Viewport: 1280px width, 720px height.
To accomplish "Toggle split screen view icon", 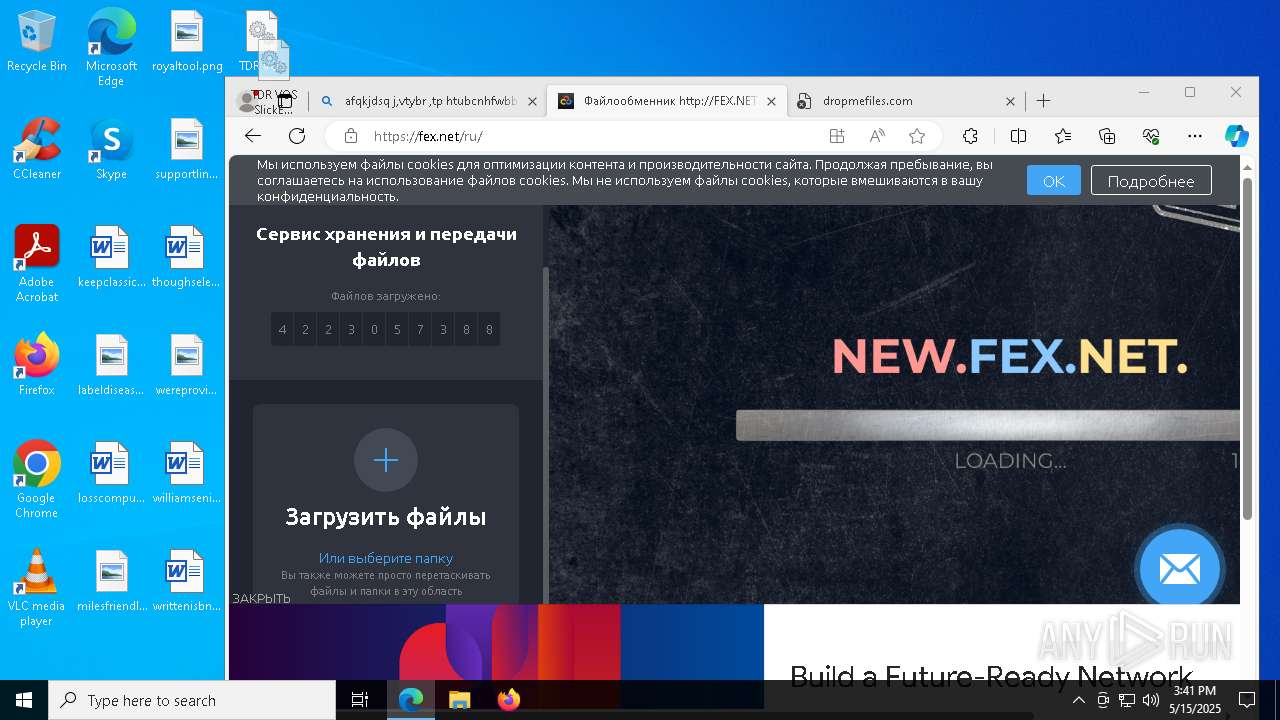I will [1018, 136].
